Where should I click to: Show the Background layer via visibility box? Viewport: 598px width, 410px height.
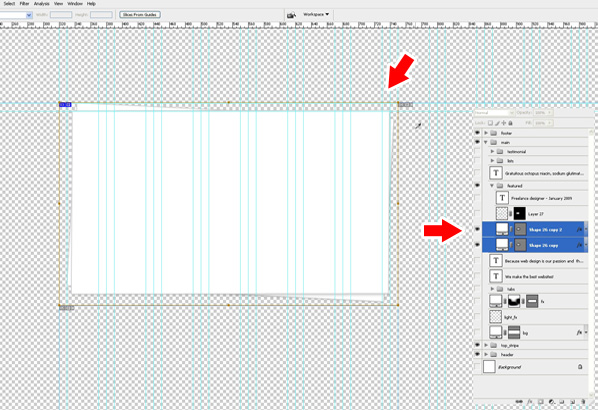pyautogui.click(x=477, y=367)
